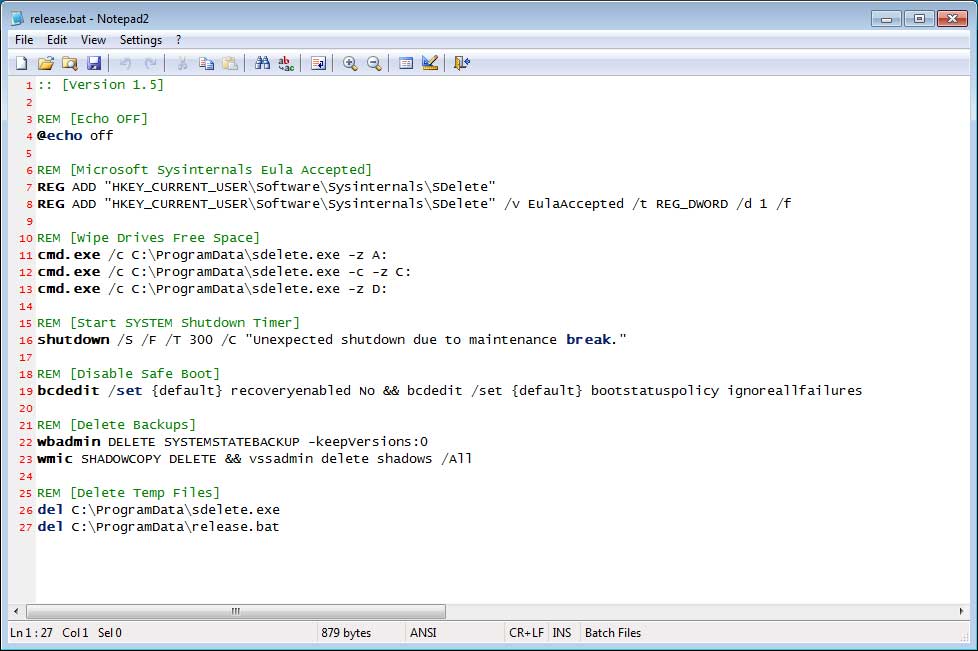The image size is (978, 651).
Task: Click 'ignoreallfailures' on the bcdedit line
Action: click(794, 390)
